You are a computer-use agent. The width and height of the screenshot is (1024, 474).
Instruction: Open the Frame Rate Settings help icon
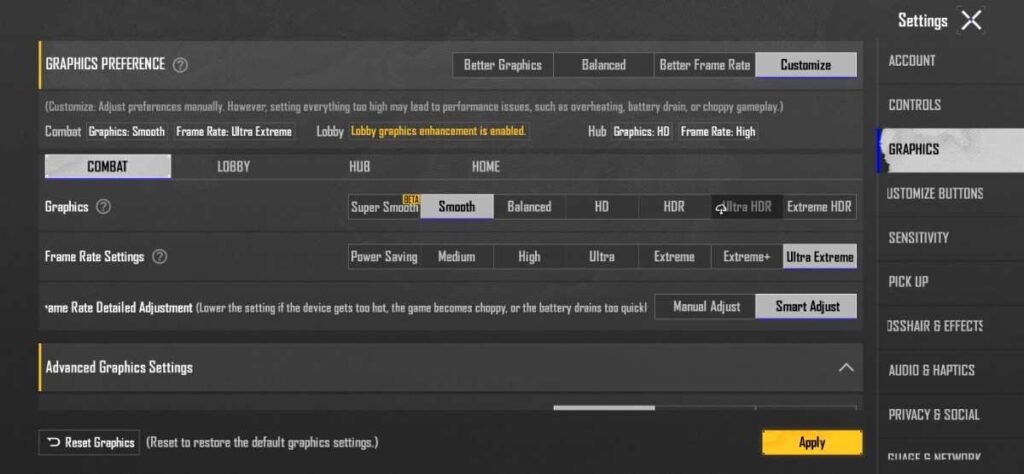coord(159,257)
